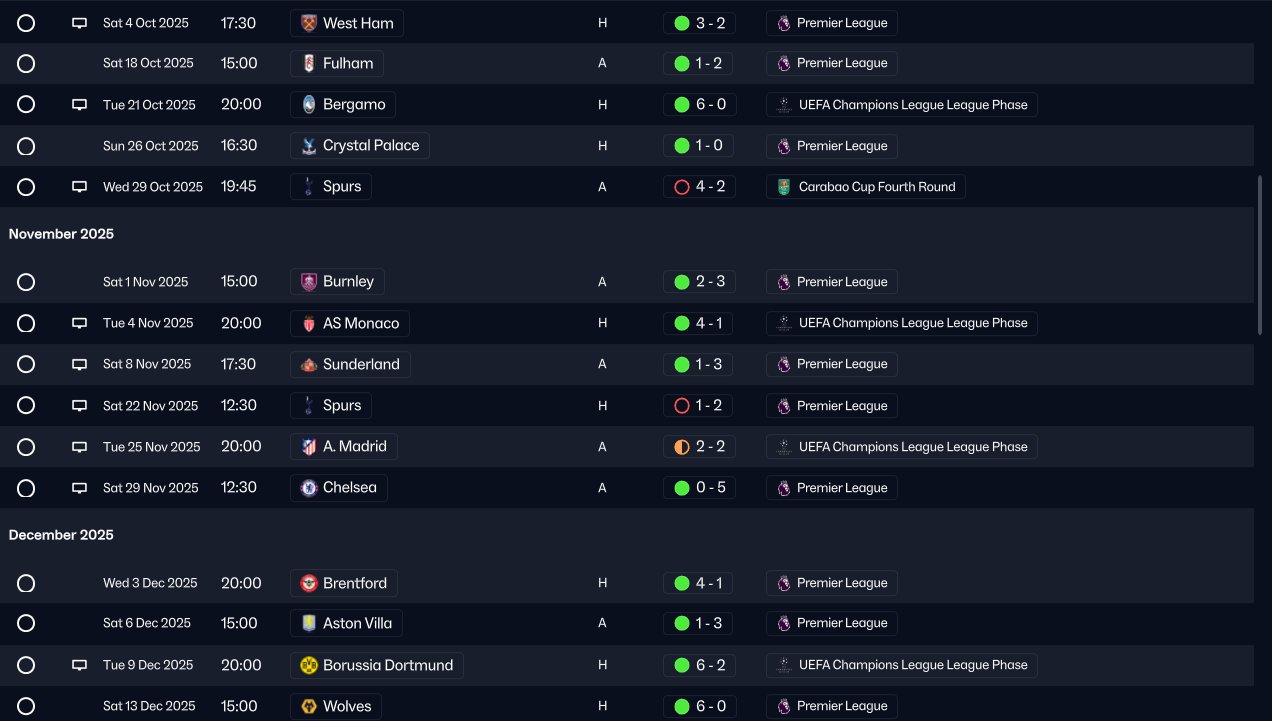The height and width of the screenshot is (721, 1272).
Task: Click the AS Monaco club crest
Action: [x=309, y=323]
